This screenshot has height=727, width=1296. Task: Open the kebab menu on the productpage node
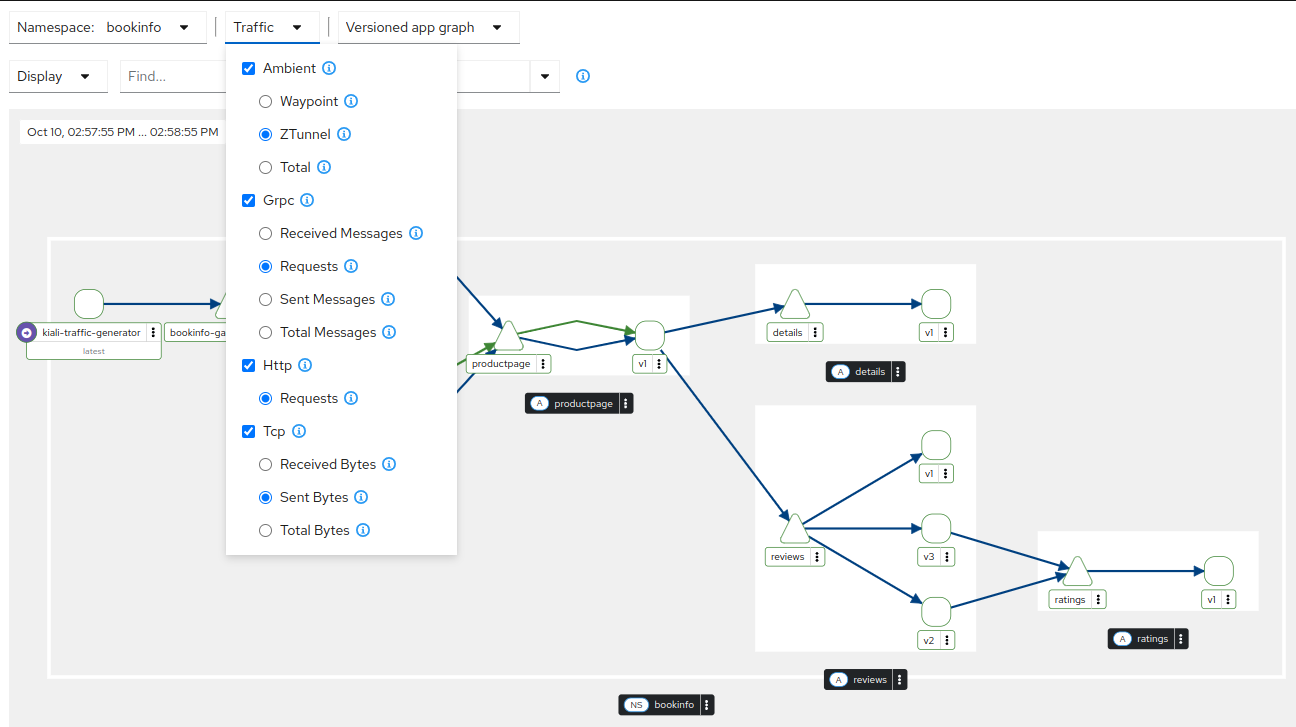point(544,363)
